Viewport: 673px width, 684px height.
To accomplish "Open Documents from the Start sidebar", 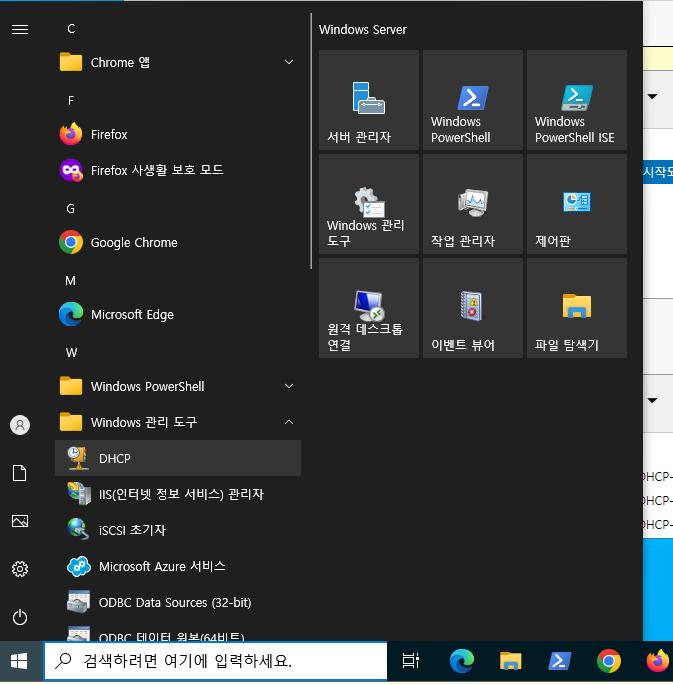I will click(20, 473).
